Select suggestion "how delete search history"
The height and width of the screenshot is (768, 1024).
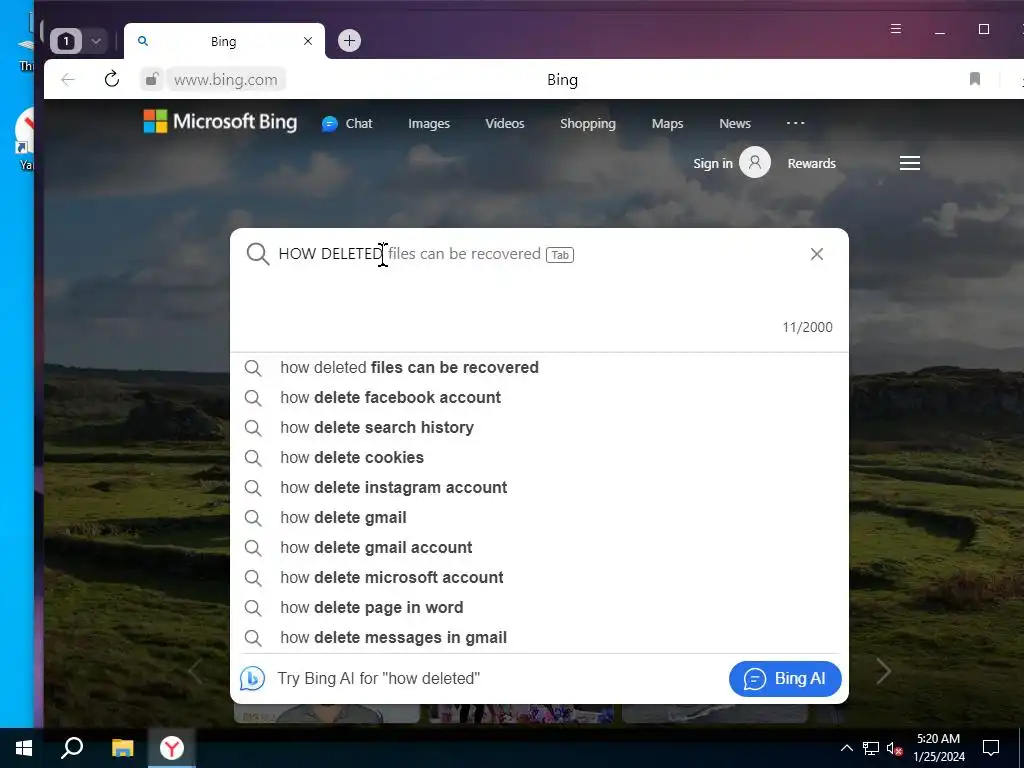pyautogui.click(x=539, y=428)
